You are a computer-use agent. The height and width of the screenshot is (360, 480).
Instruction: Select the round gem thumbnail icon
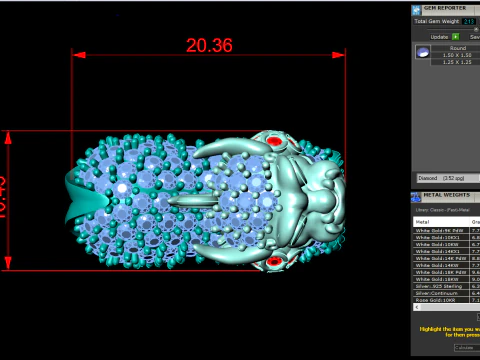coord(423,52)
